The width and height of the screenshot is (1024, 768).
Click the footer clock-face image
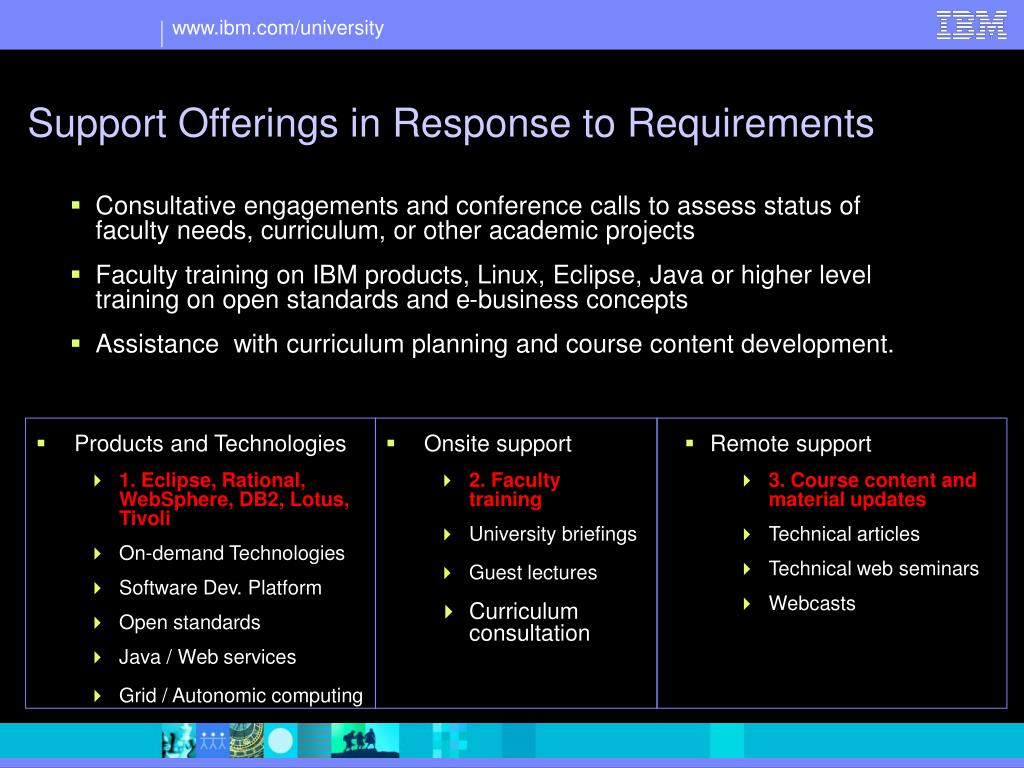click(246, 740)
